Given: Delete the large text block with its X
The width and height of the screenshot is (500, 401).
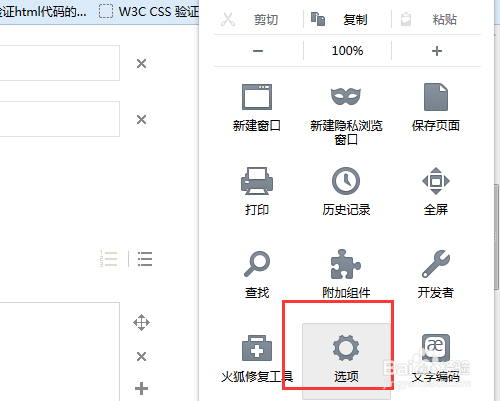Looking at the screenshot, I should (x=141, y=356).
